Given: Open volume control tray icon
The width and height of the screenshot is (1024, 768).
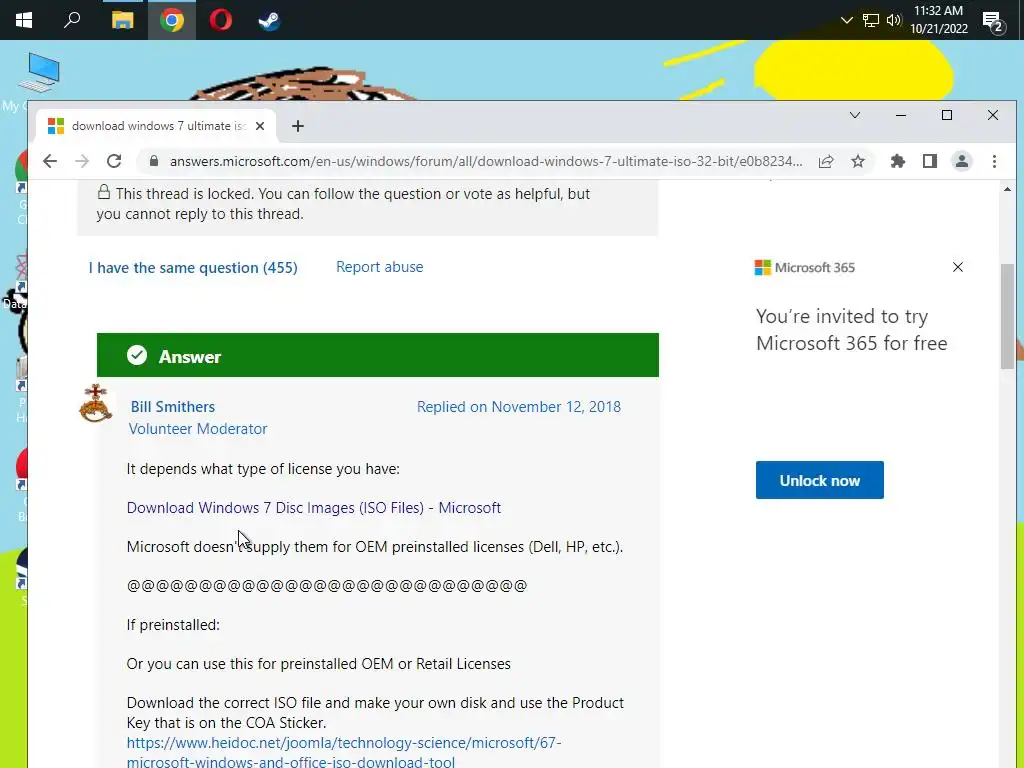Looking at the screenshot, I should pos(894,20).
